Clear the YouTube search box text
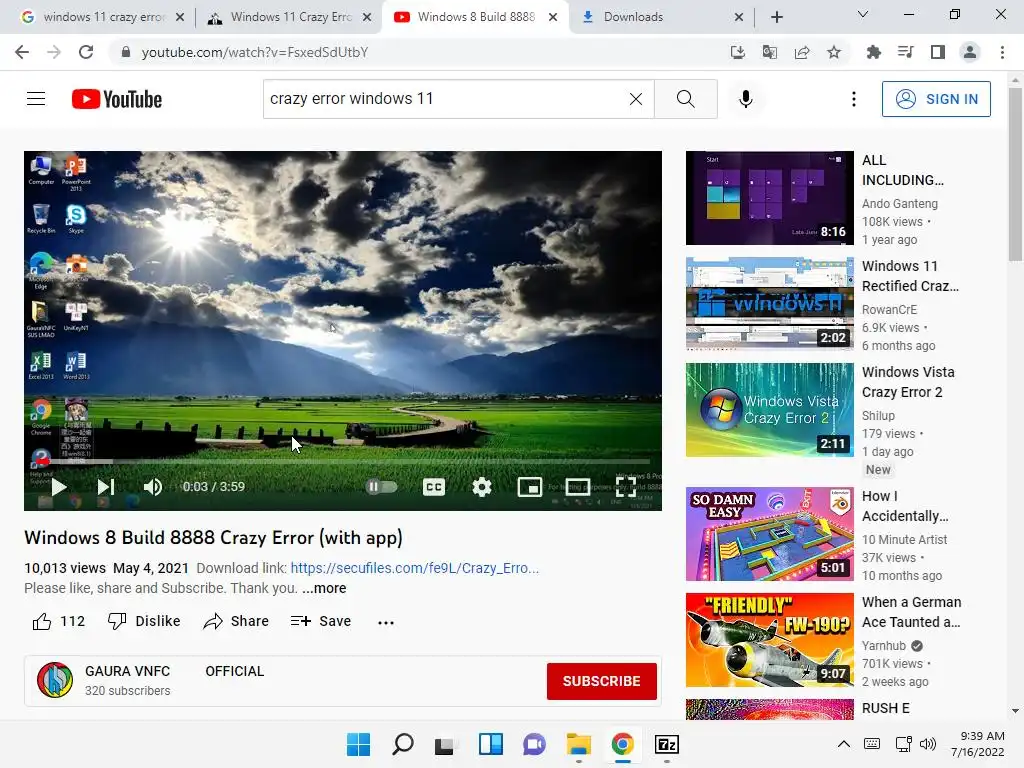 pos(635,99)
